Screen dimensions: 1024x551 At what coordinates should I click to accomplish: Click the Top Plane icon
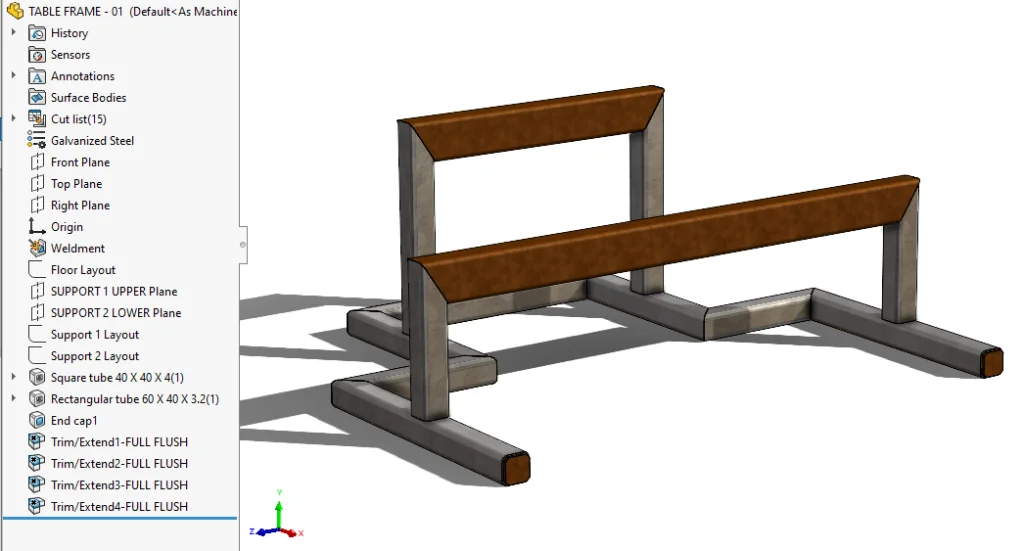[37, 183]
